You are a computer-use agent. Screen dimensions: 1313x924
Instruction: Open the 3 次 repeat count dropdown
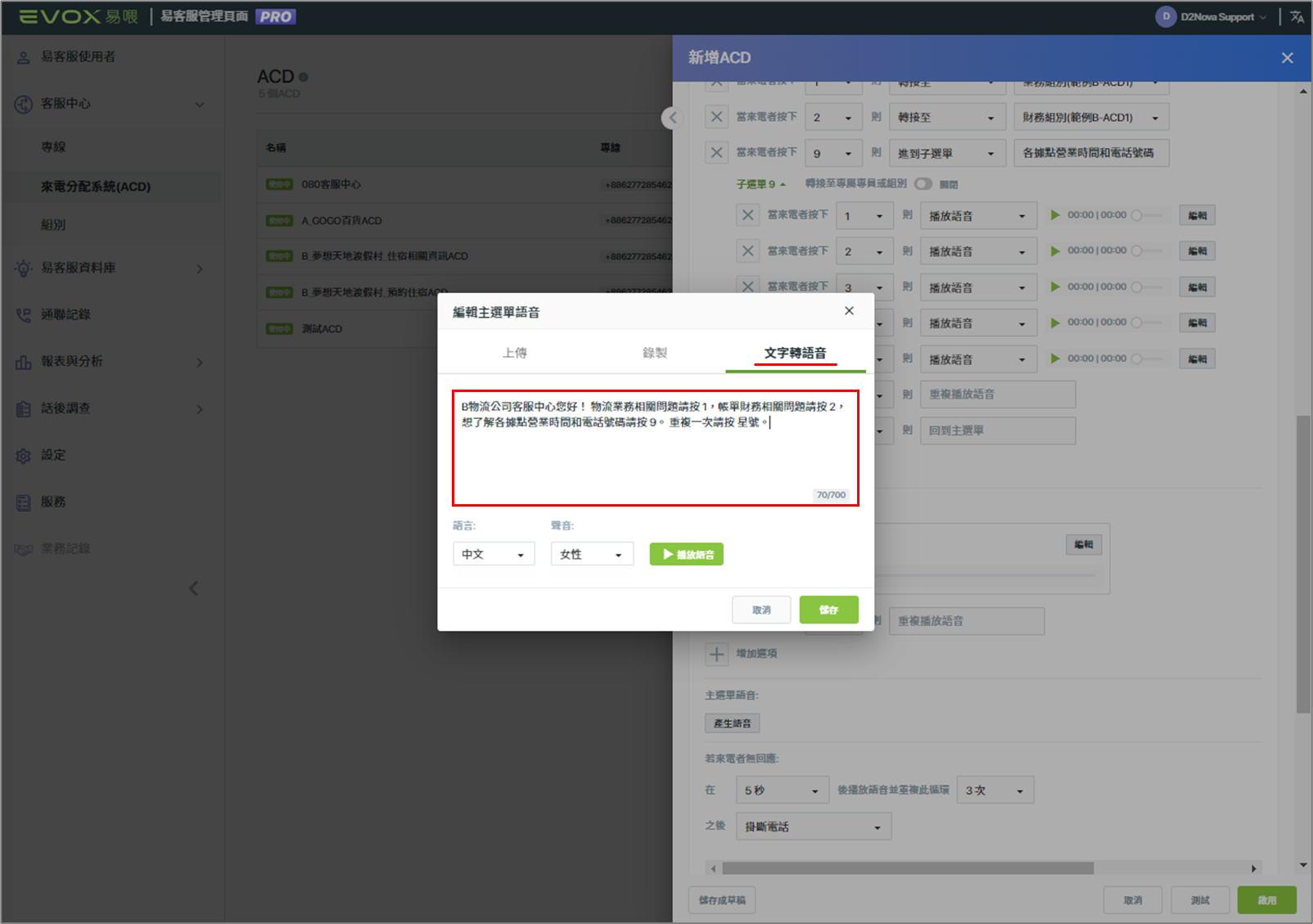click(995, 791)
